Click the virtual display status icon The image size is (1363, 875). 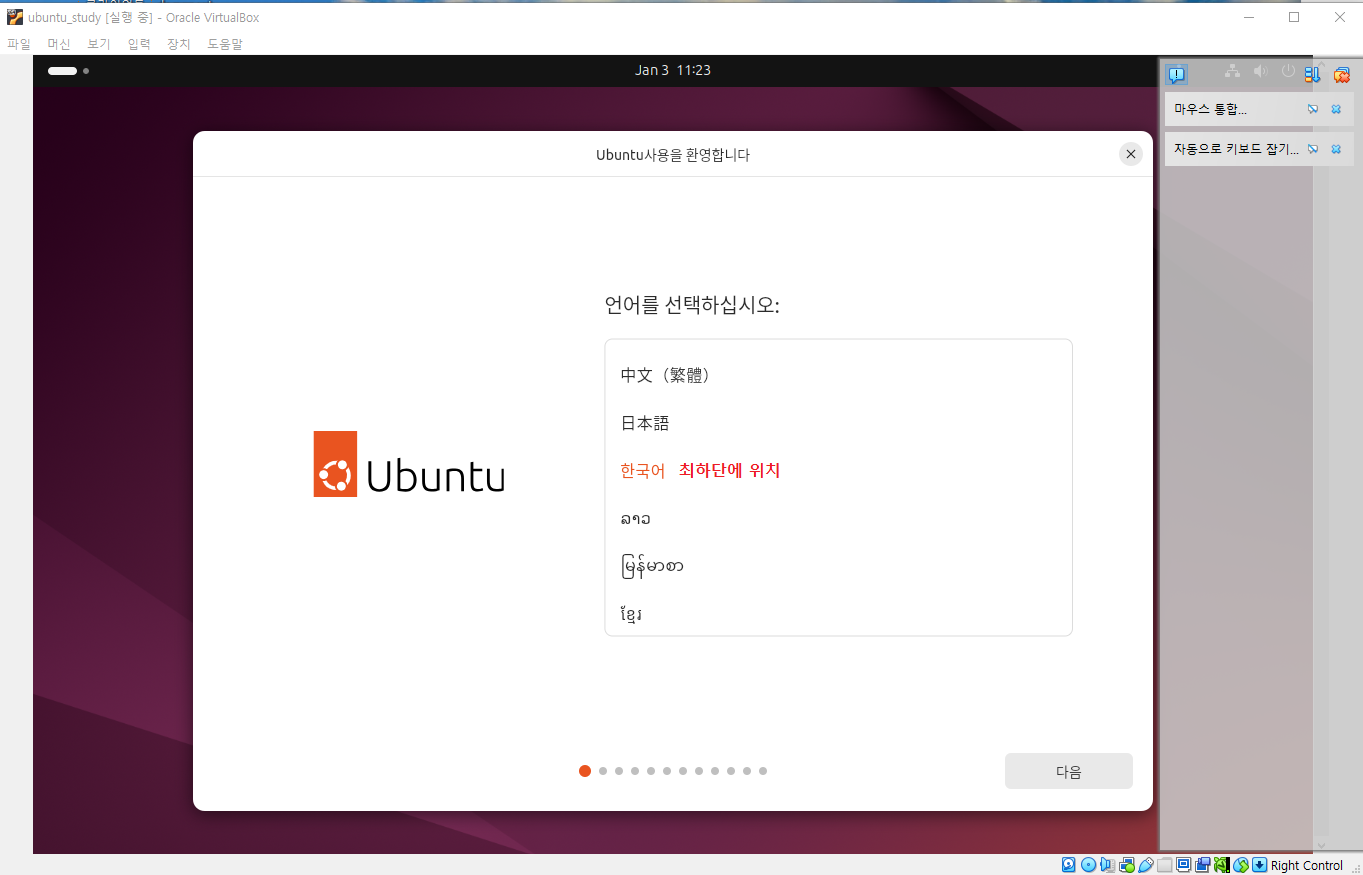[x=1183, y=865]
